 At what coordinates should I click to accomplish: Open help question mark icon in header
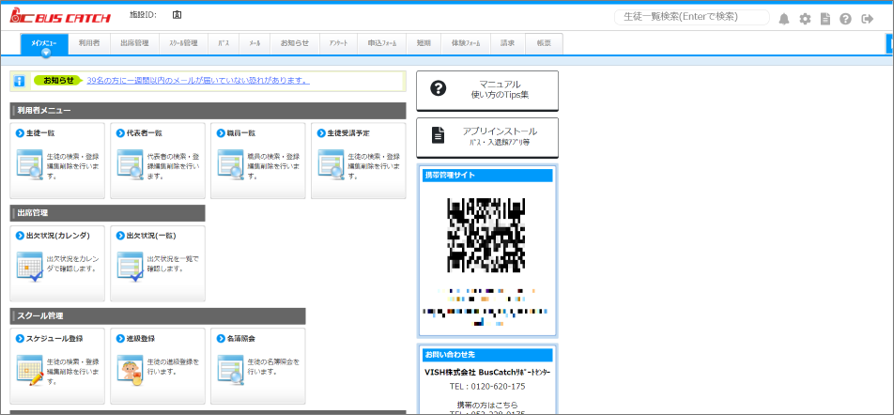[846, 19]
